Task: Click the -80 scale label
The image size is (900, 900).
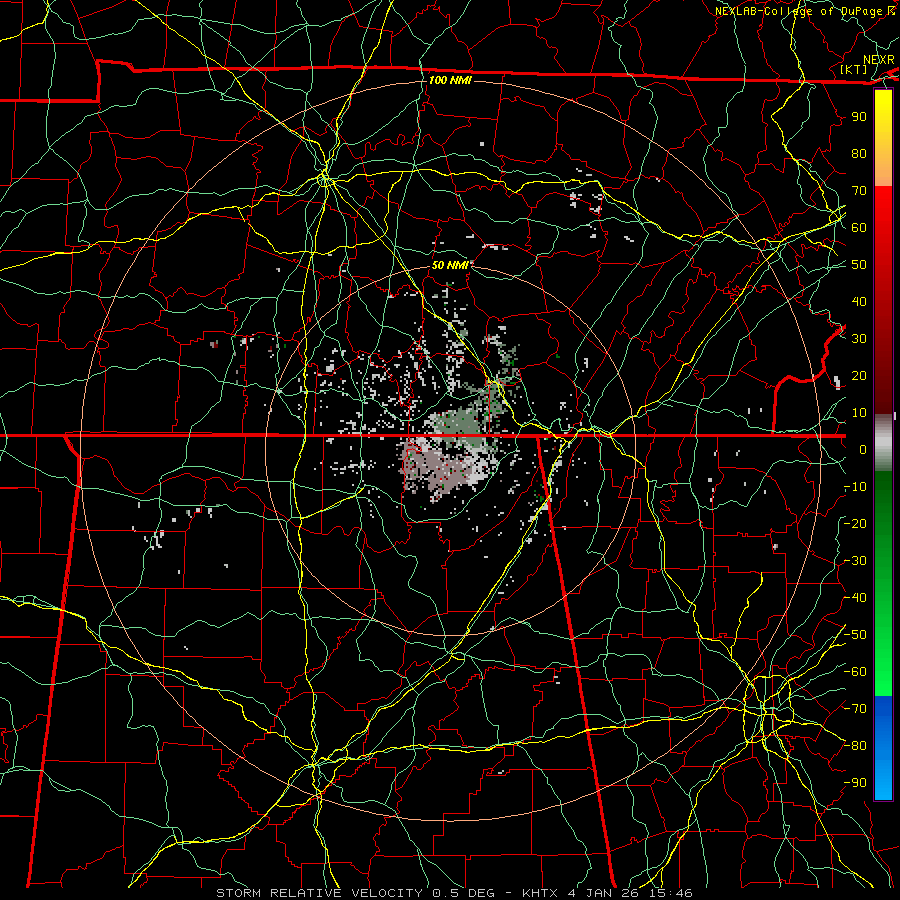Action: [855, 746]
